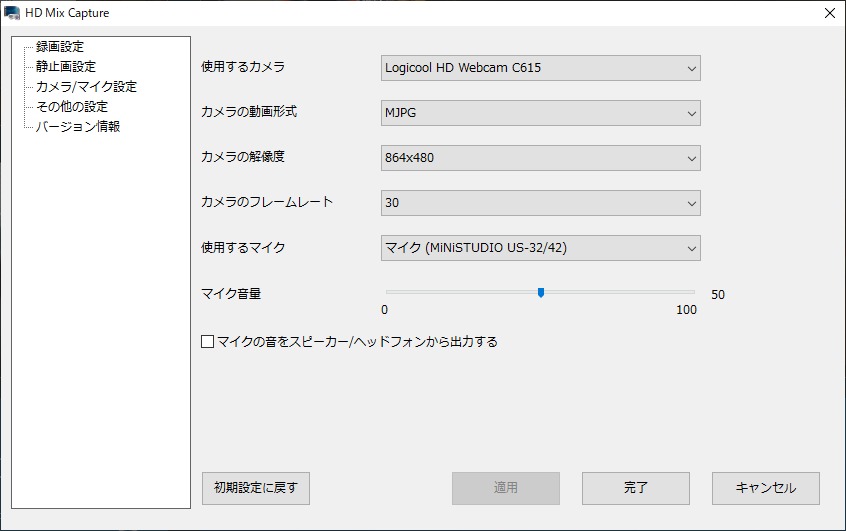Open the 使用するカメラ dropdown
Image resolution: width=846 pixels, height=531 pixels.
[x=541, y=68]
